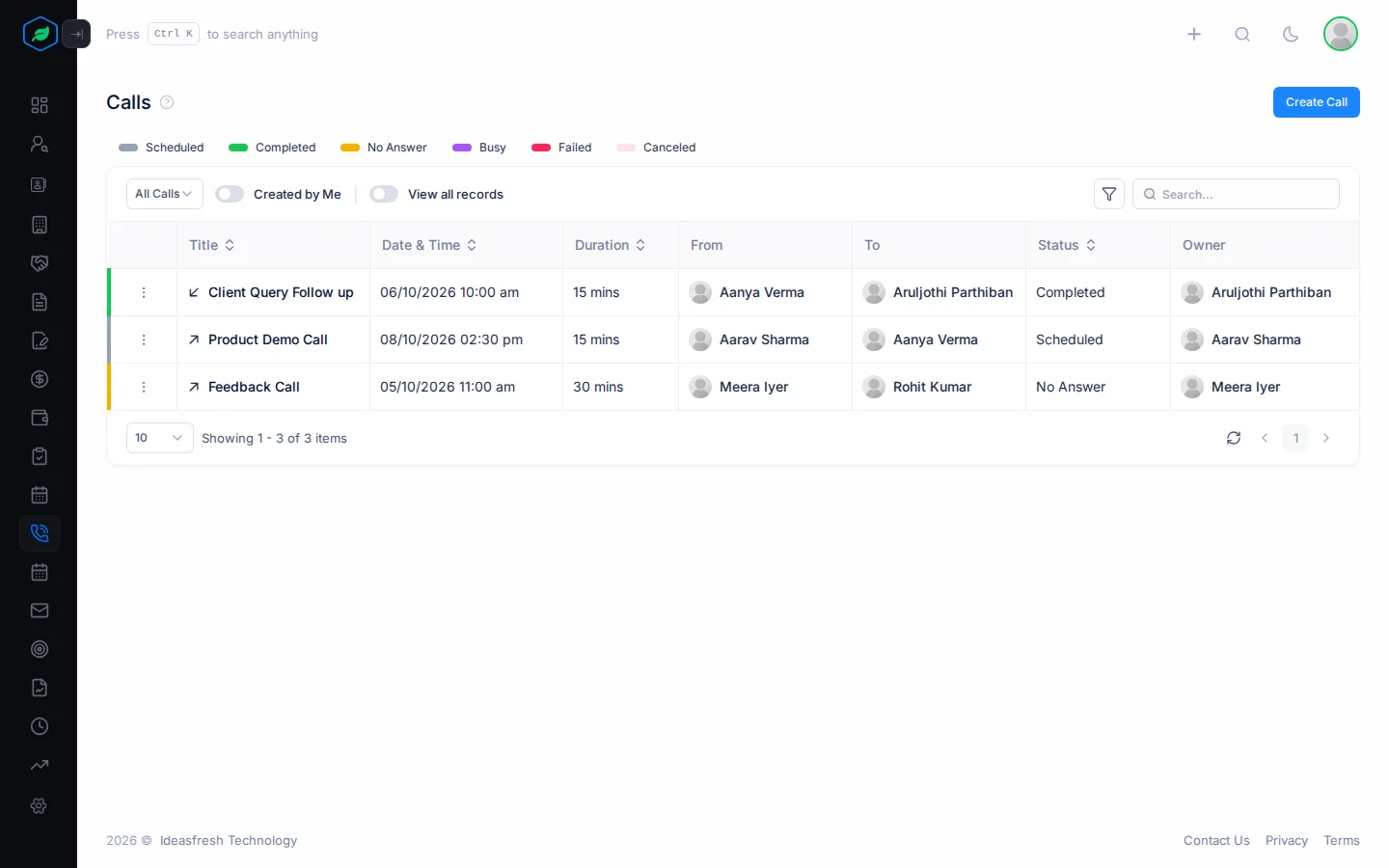Open the Calls phone icon in sidebar

(x=40, y=533)
